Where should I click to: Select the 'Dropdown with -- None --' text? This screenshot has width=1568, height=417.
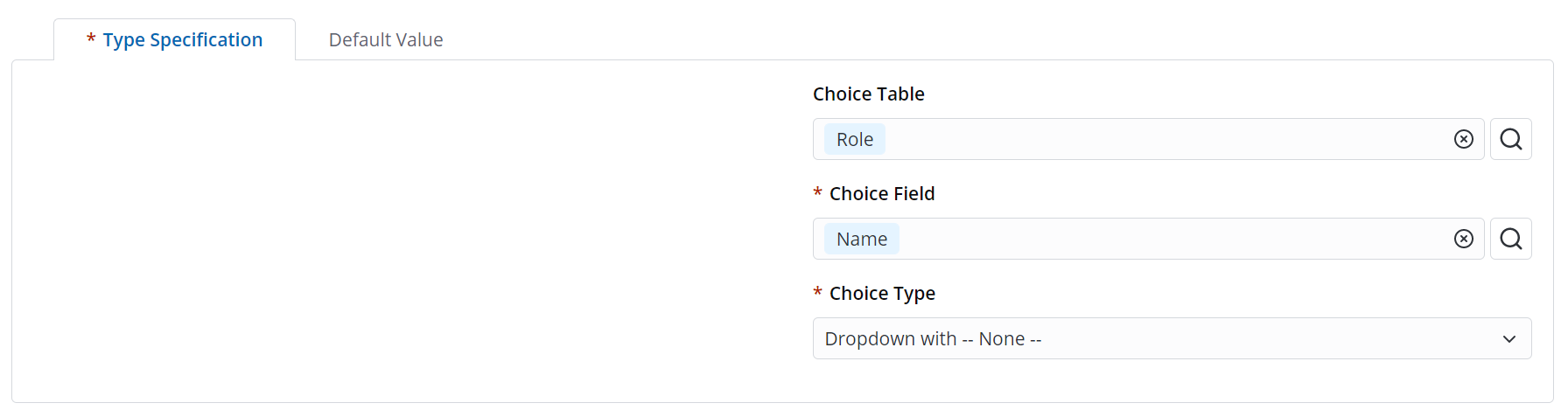pos(933,339)
